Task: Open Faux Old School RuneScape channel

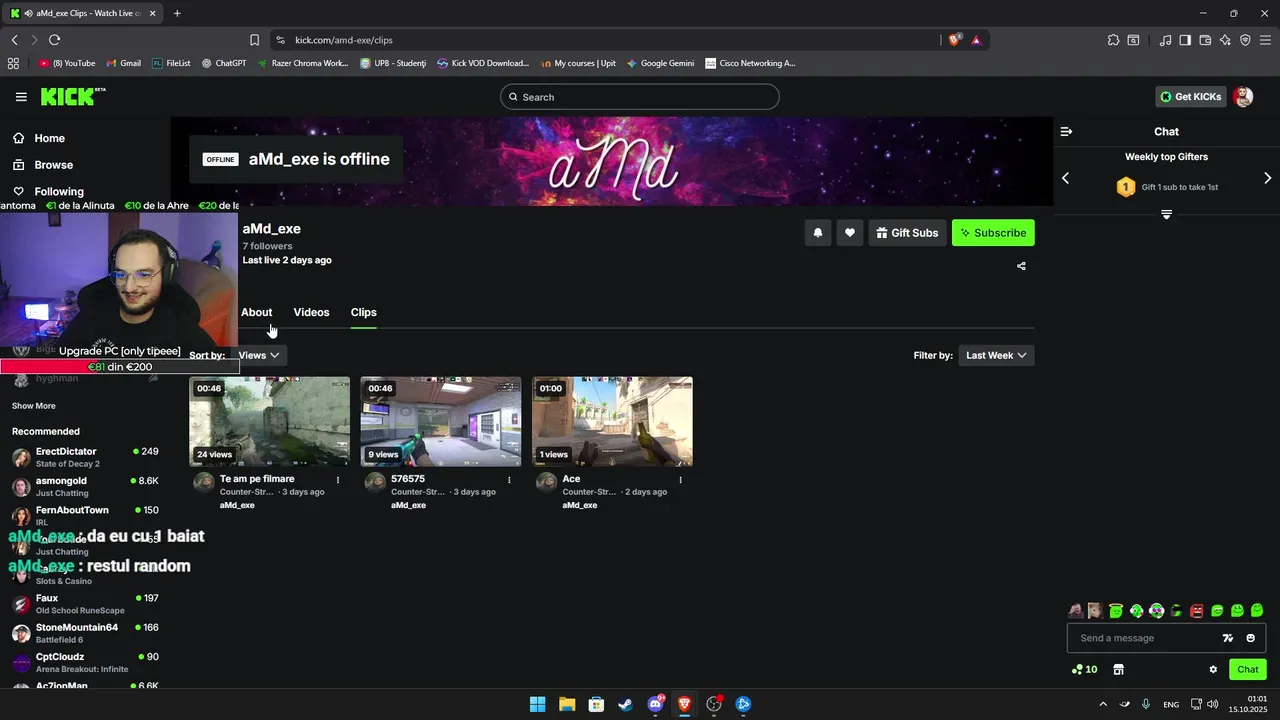Action: [x=86, y=604]
